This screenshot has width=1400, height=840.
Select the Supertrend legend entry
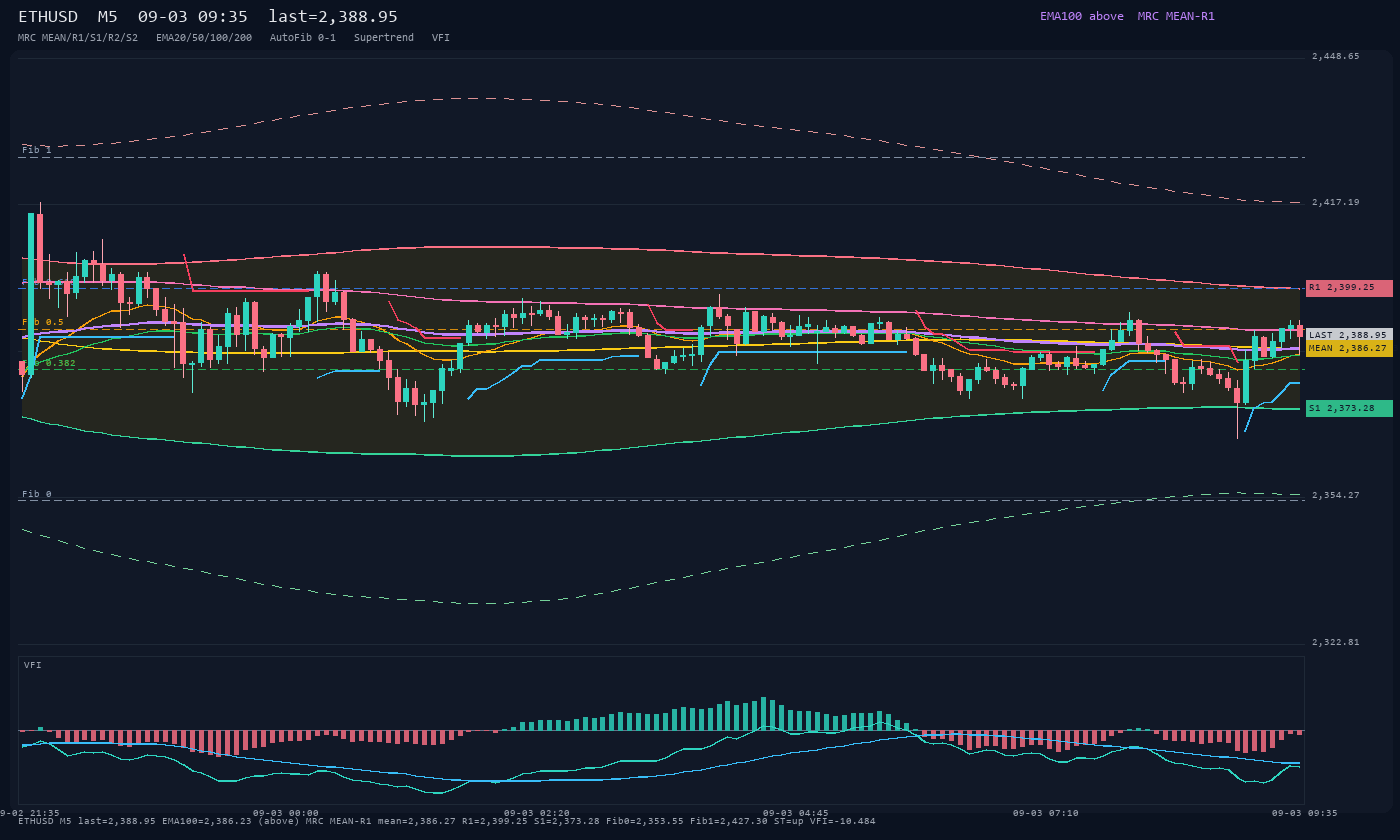pyautogui.click(x=384, y=38)
